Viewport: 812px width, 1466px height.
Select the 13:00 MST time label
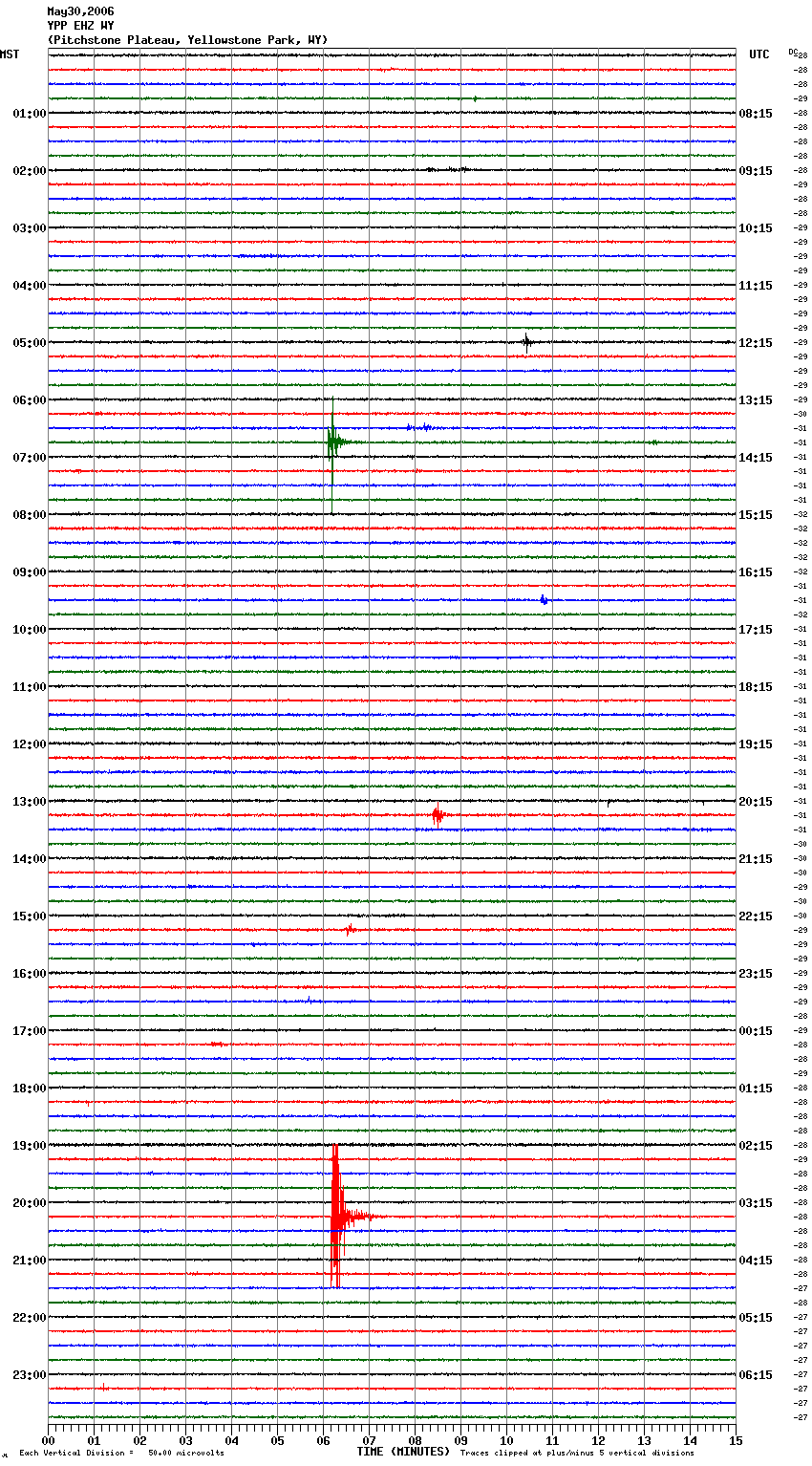pyautogui.click(x=29, y=802)
